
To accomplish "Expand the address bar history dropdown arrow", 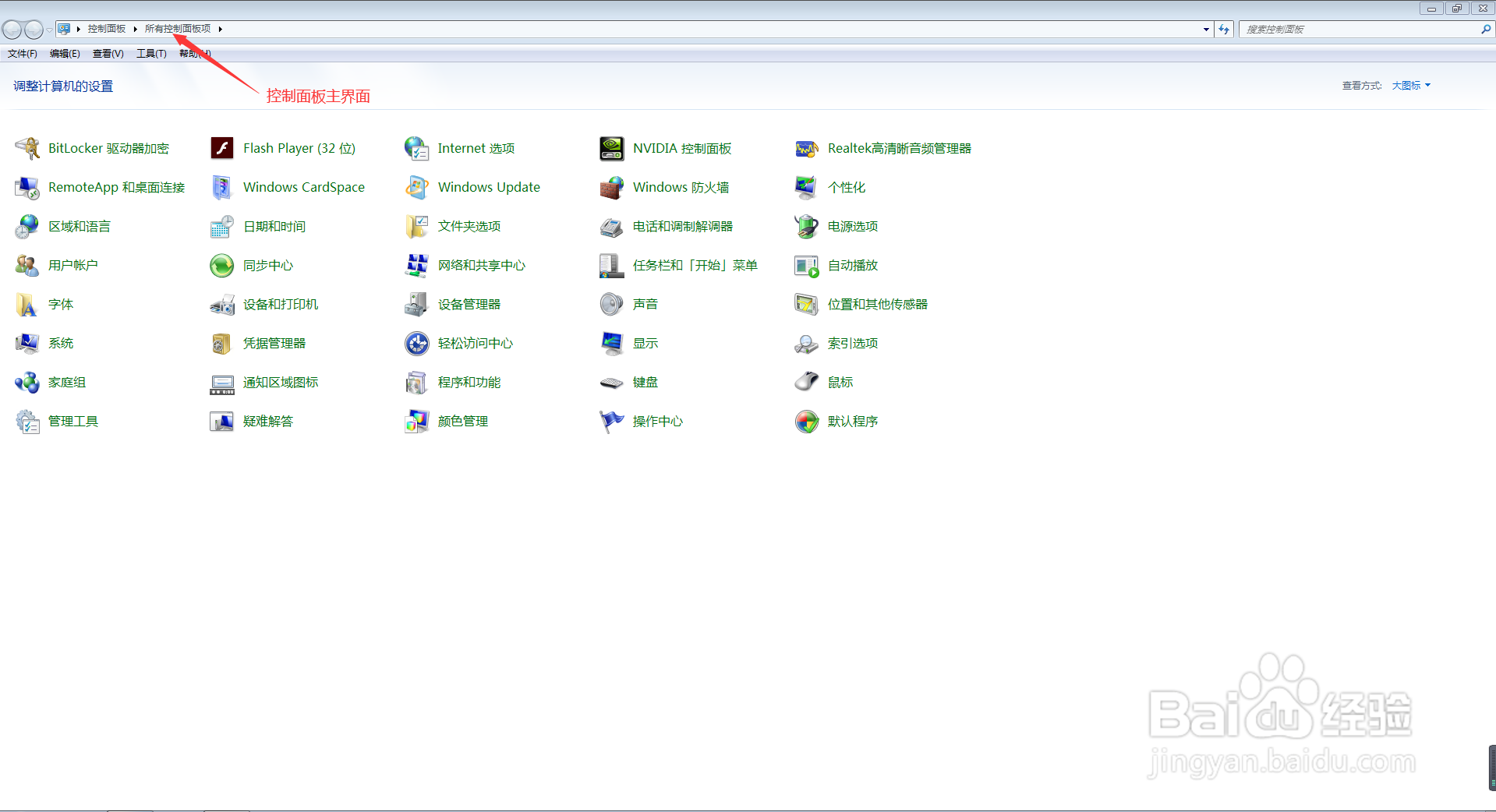I will click(x=1206, y=30).
